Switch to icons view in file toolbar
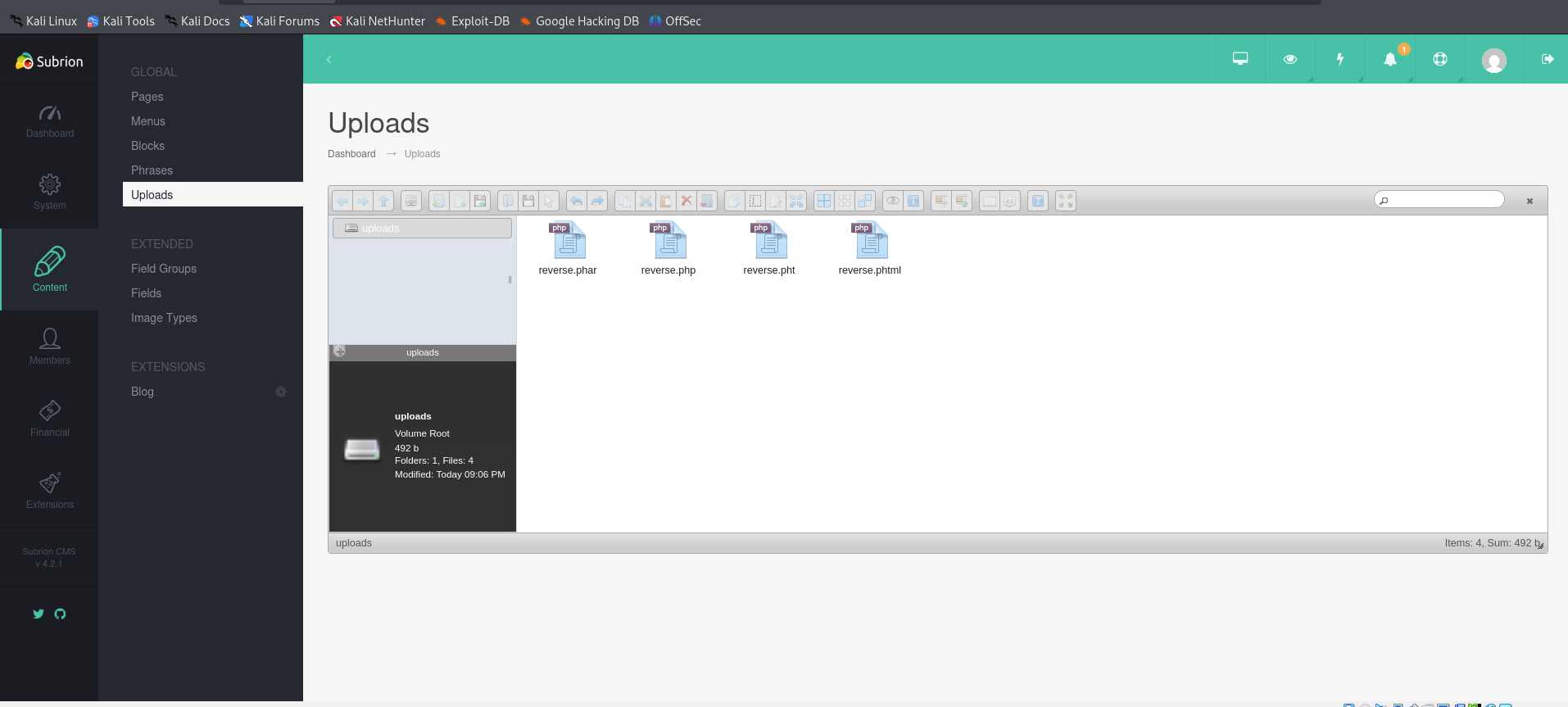This screenshot has height=707, width=1568. pos(824,201)
